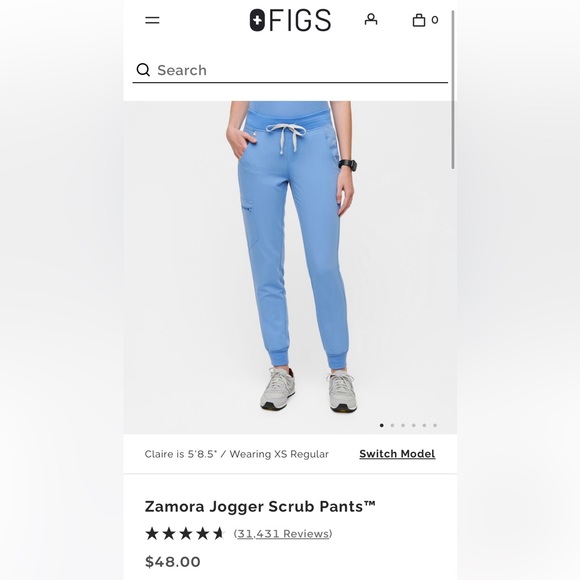Select the fourth carousel dot

tap(414, 425)
